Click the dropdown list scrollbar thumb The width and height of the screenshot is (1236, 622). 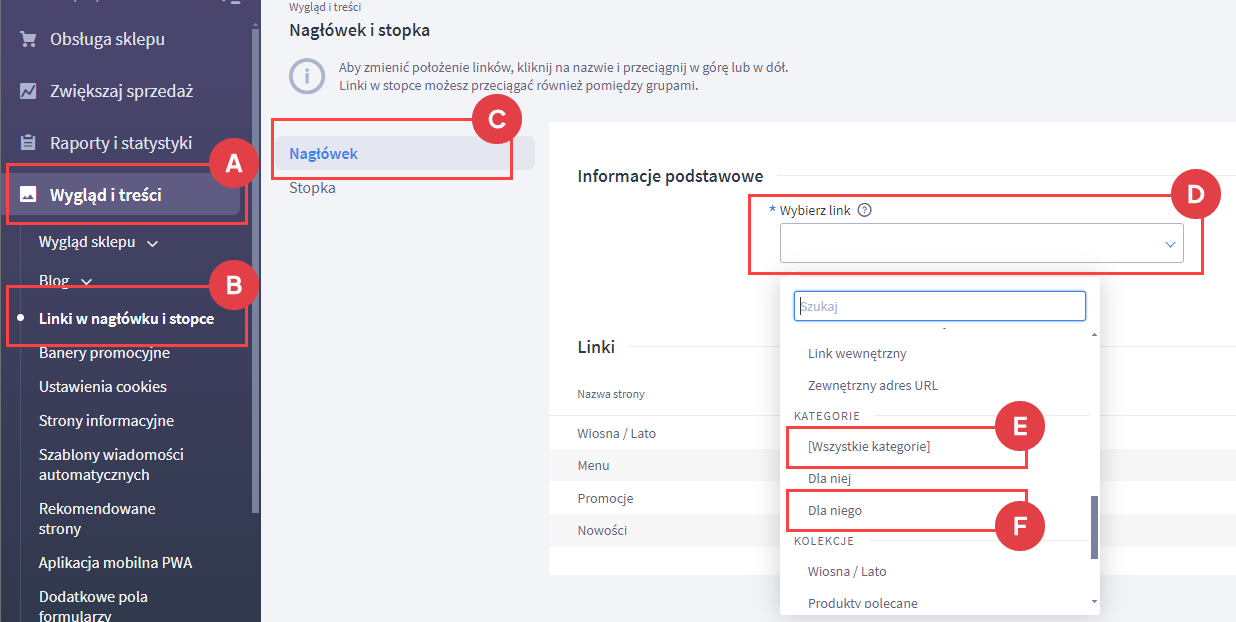point(1094,526)
